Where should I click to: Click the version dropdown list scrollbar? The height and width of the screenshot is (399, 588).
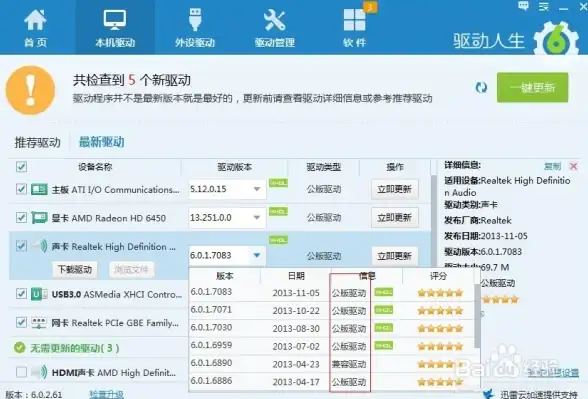477,316
